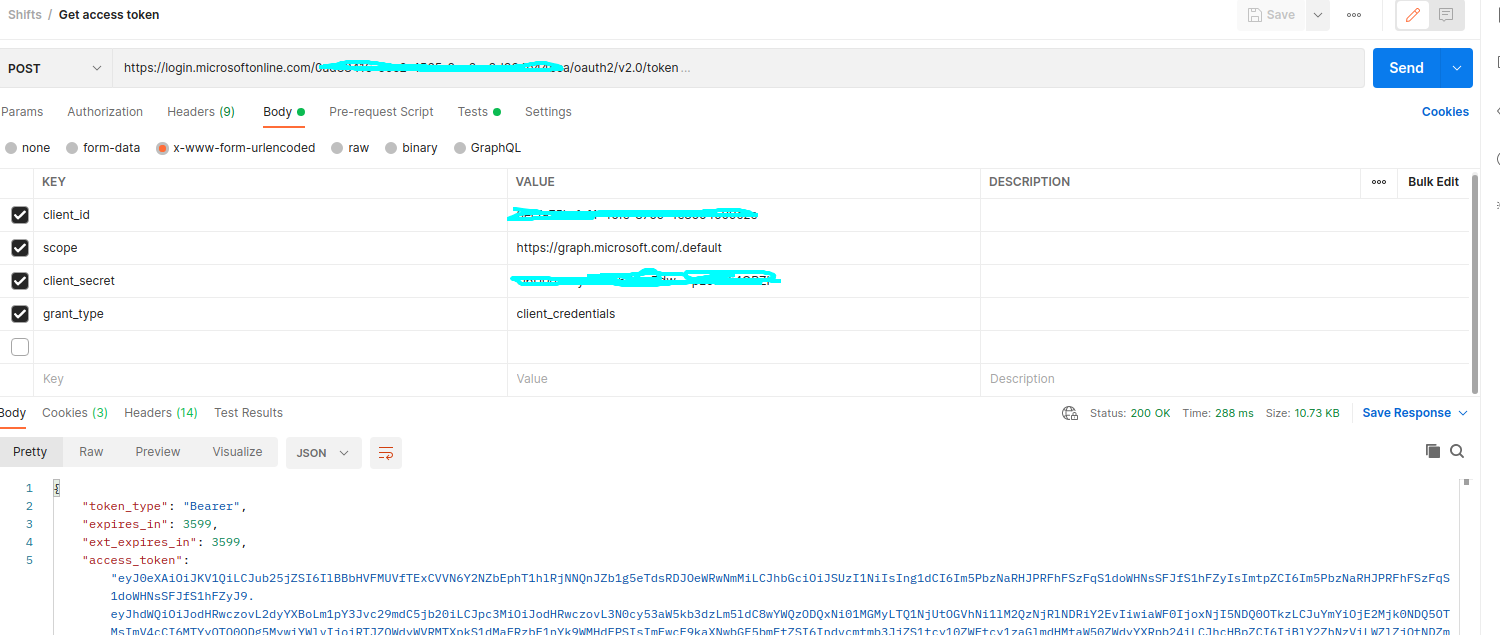This screenshot has height=635, width=1500.
Task: Uncheck the client_id parameter checkbox
Action: [x=20, y=215]
